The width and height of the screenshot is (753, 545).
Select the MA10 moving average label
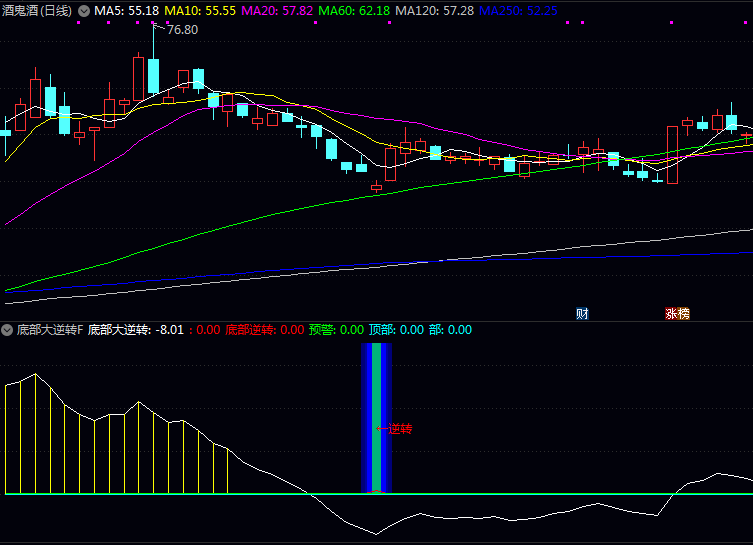click(200, 10)
